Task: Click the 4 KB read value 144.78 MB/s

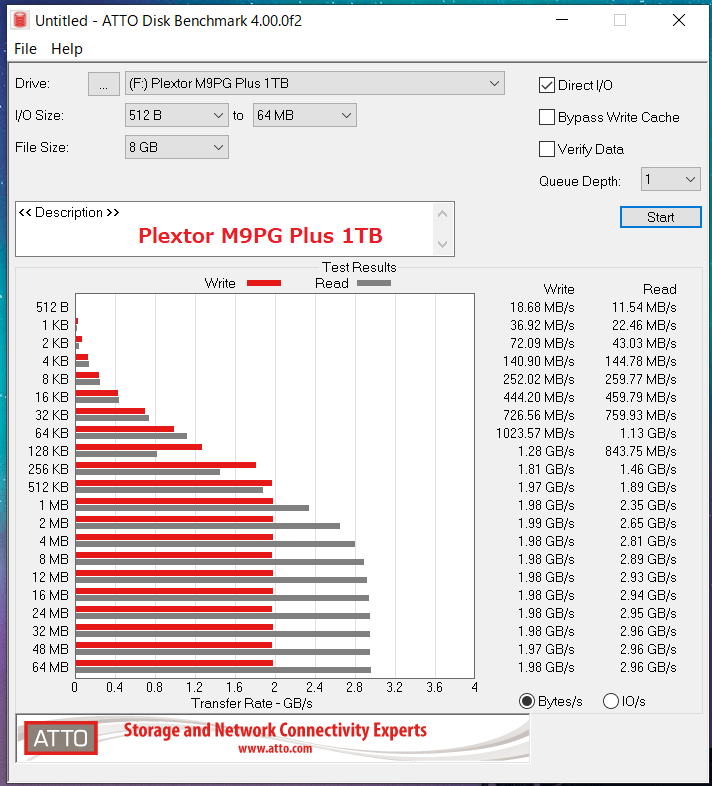Action: [x=640, y=361]
